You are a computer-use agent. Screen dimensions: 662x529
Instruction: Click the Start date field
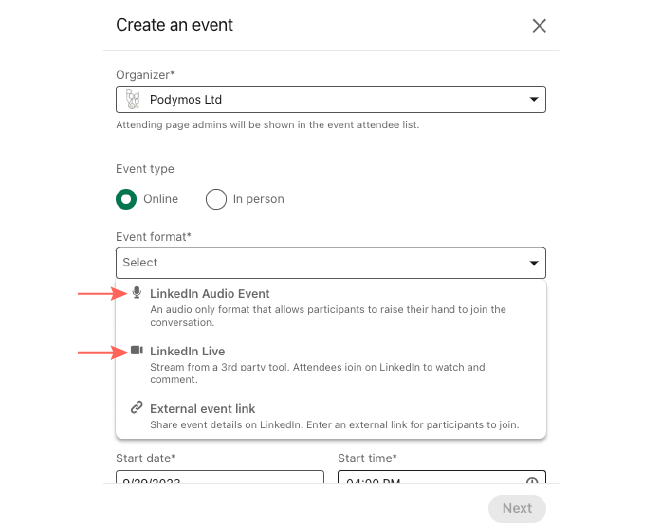(220, 480)
